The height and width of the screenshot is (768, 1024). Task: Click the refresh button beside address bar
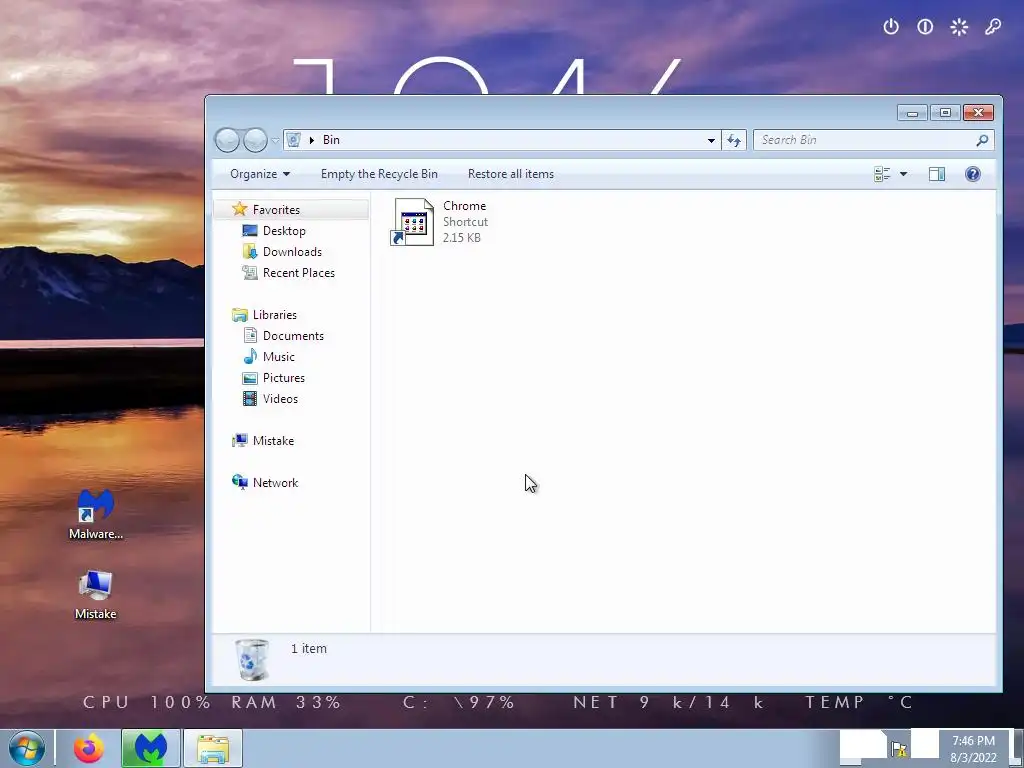point(734,140)
